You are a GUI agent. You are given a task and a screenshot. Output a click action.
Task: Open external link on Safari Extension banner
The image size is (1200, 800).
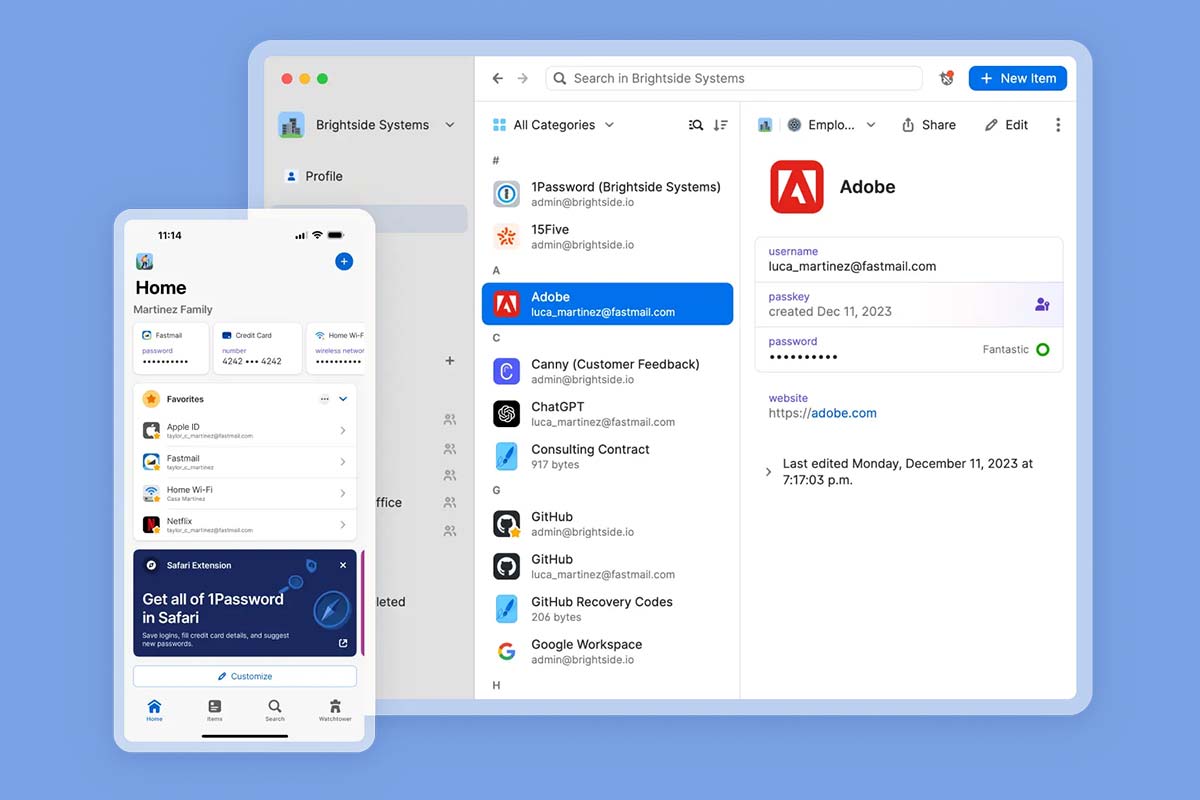343,643
